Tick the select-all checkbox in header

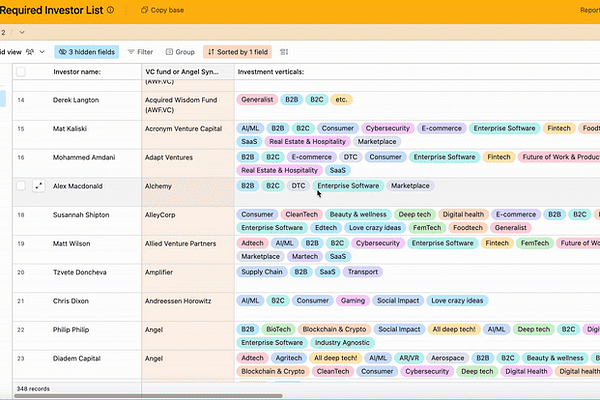pos(21,72)
